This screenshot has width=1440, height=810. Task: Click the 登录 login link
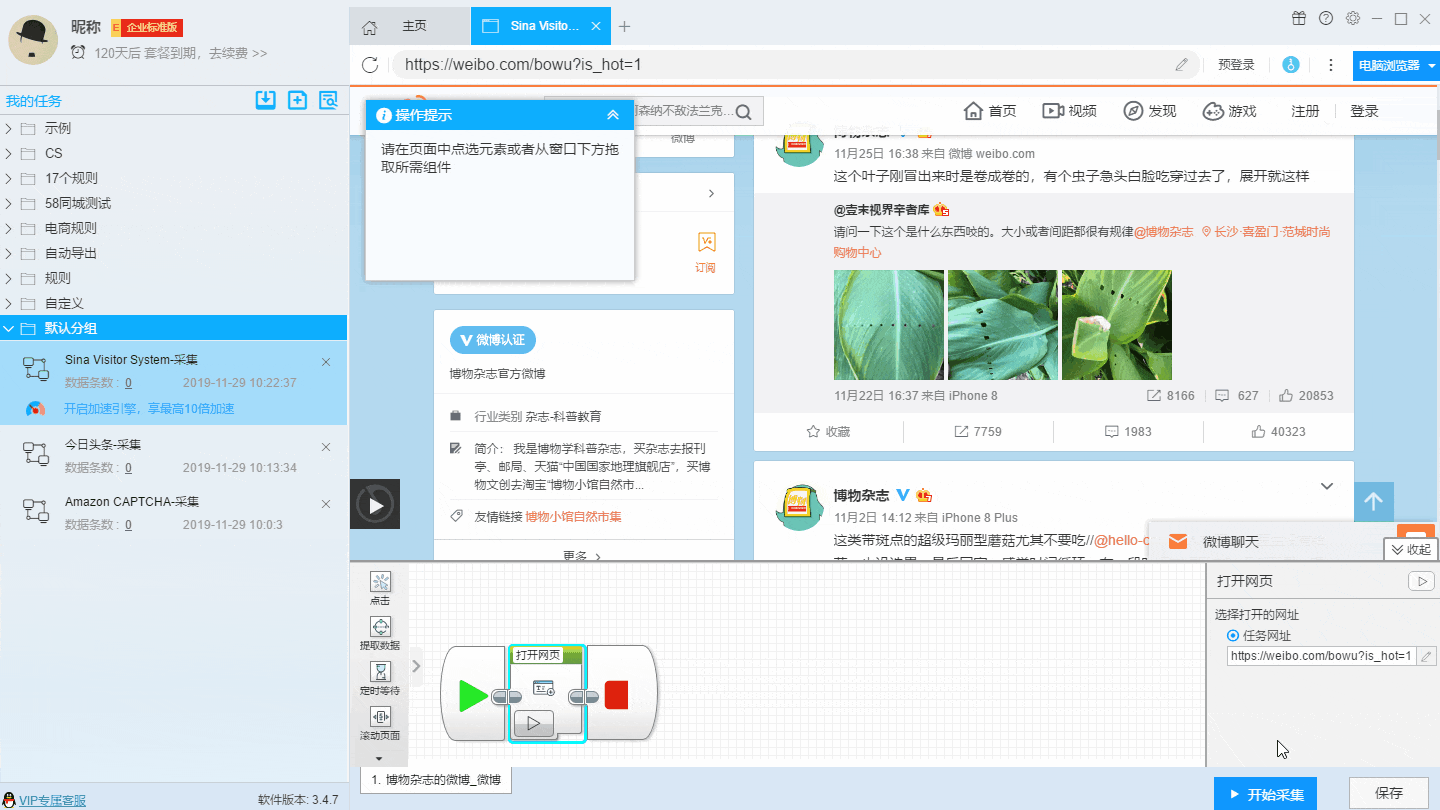tap(1364, 111)
